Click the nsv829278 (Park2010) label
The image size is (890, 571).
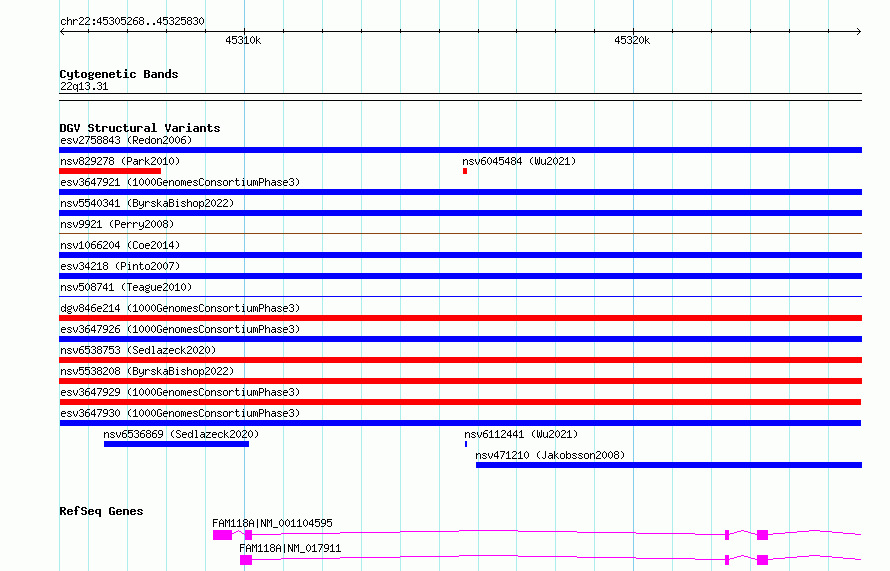click(120, 161)
